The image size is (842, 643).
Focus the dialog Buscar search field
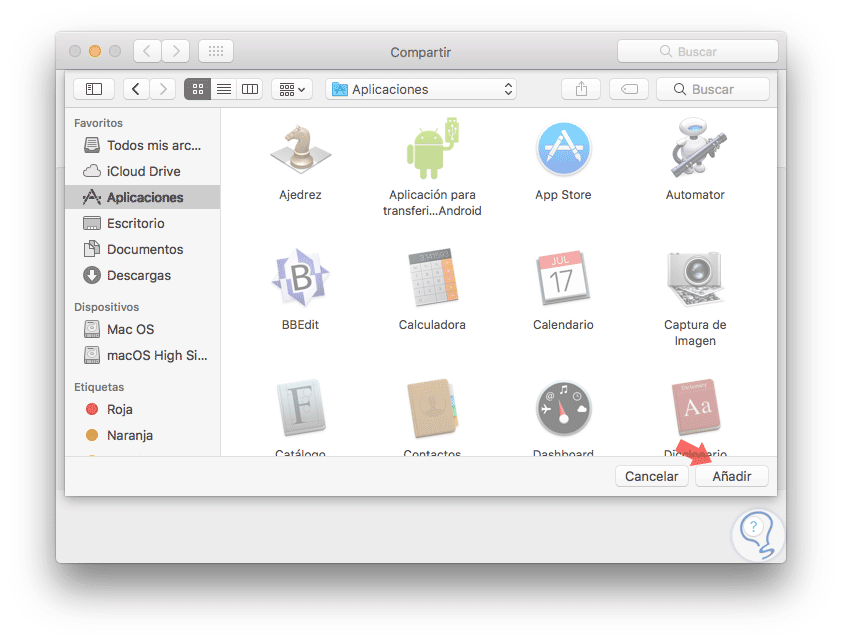pos(713,89)
